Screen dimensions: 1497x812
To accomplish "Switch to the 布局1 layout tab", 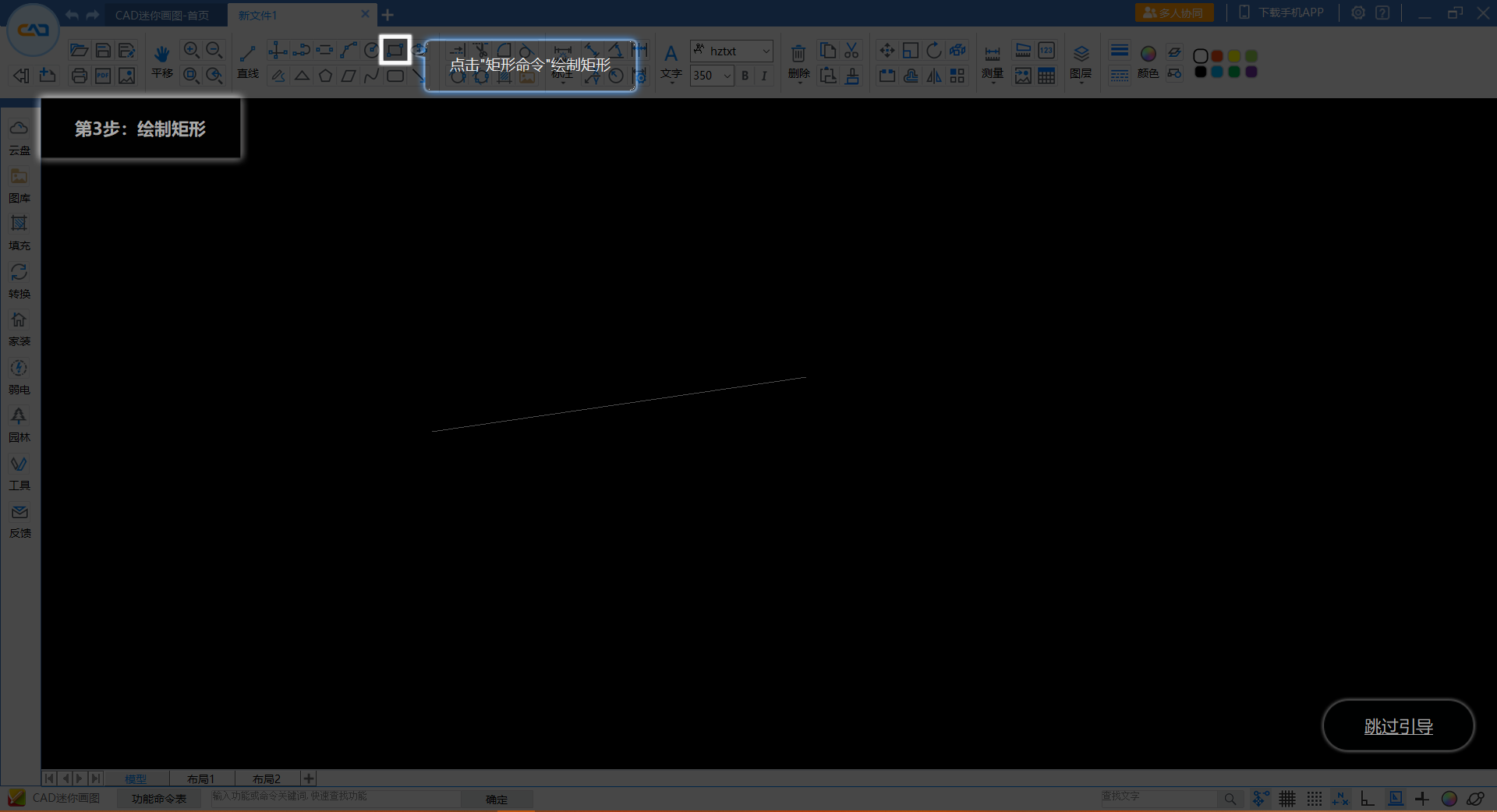I will coord(200,778).
